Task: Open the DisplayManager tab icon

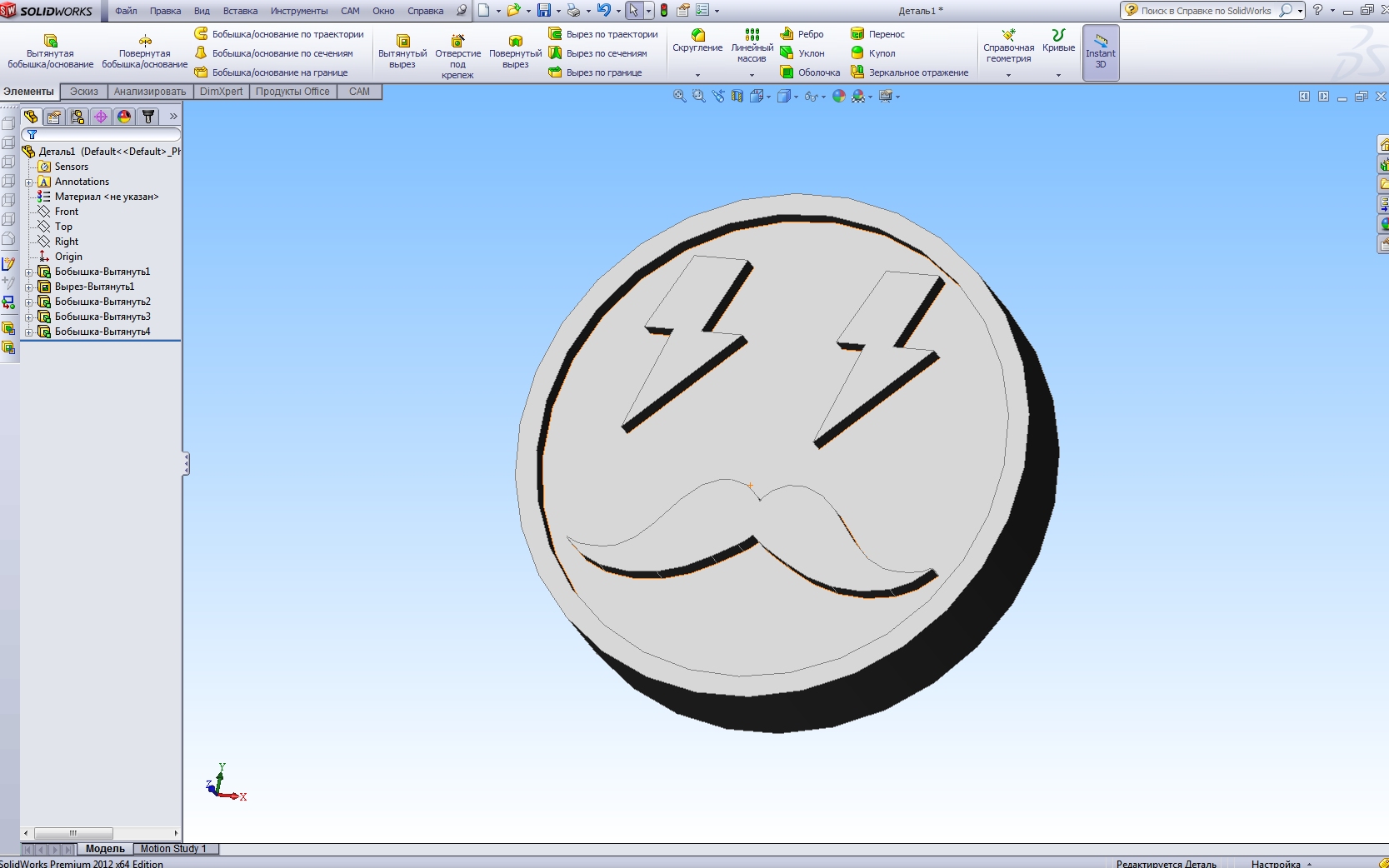Action: click(124, 117)
